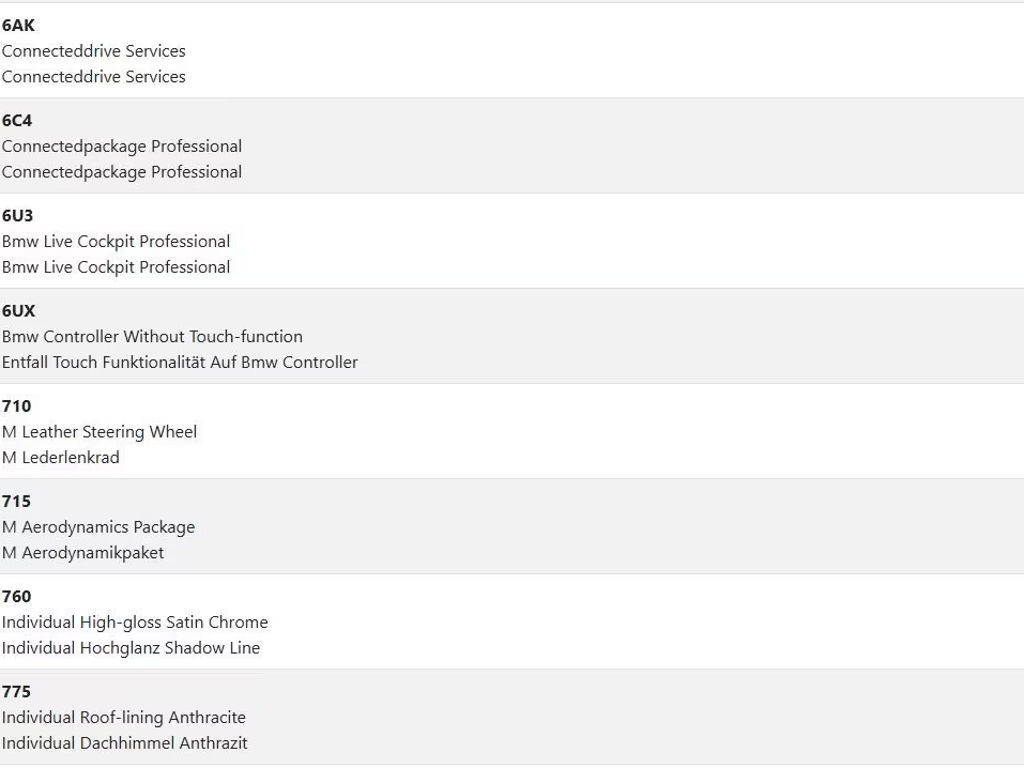This screenshot has width=1024, height=768.
Task: Select 'Individual Hochglanz Shadow Line' text
Action: (131, 647)
